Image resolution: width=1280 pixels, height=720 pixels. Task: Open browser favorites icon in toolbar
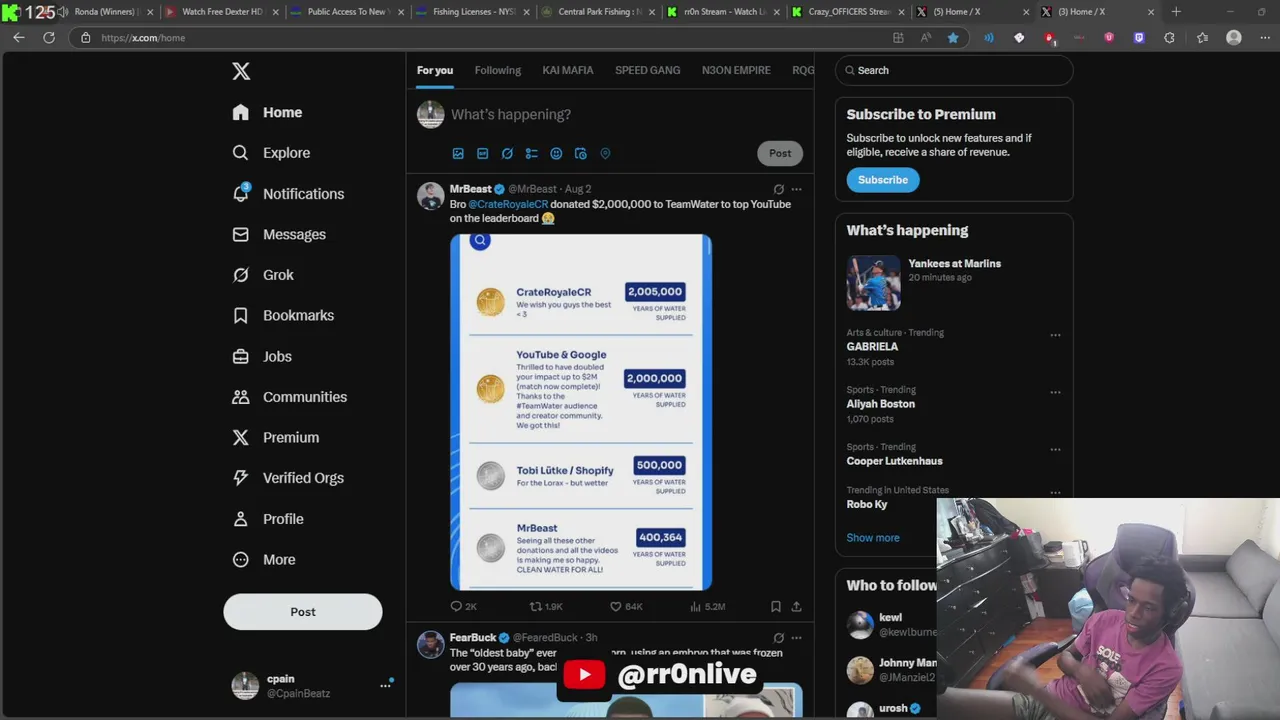(x=1202, y=37)
